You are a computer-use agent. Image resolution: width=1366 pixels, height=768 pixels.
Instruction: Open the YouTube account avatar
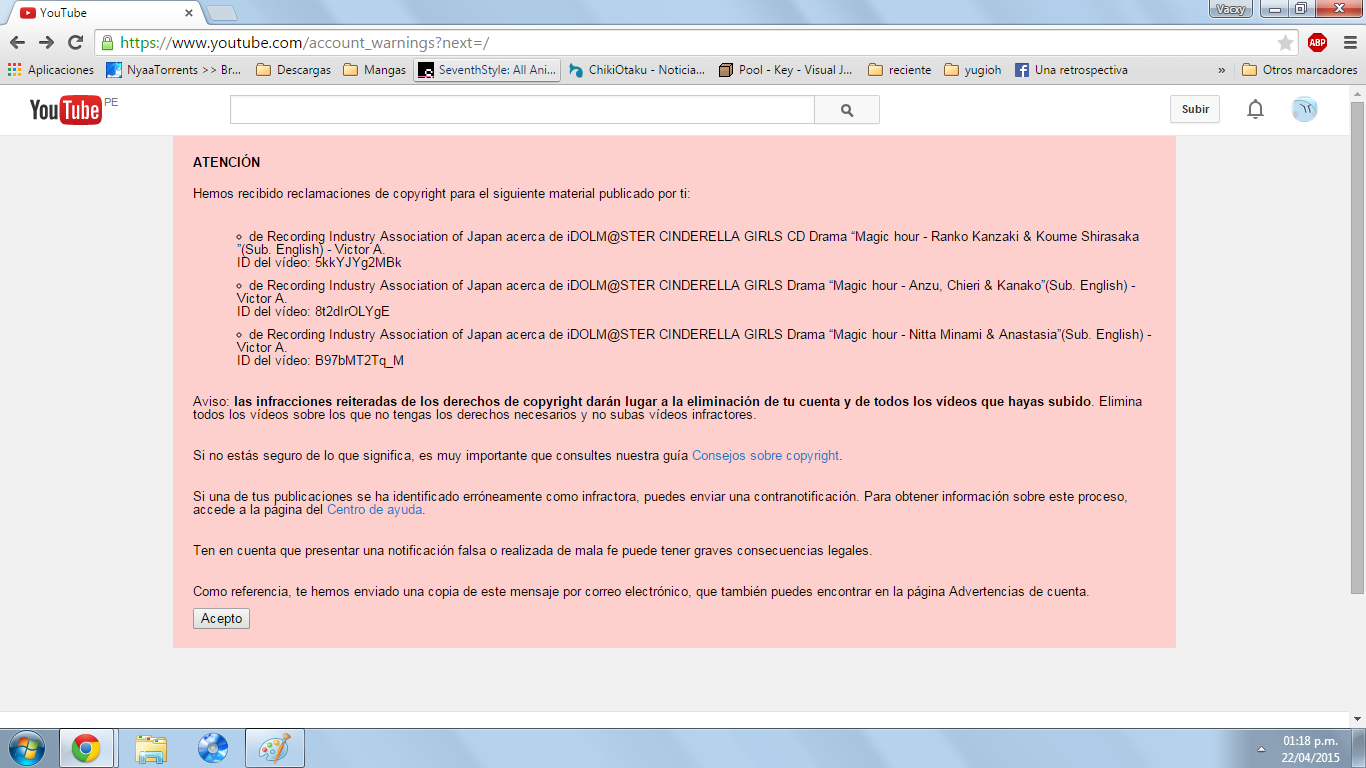point(1304,110)
